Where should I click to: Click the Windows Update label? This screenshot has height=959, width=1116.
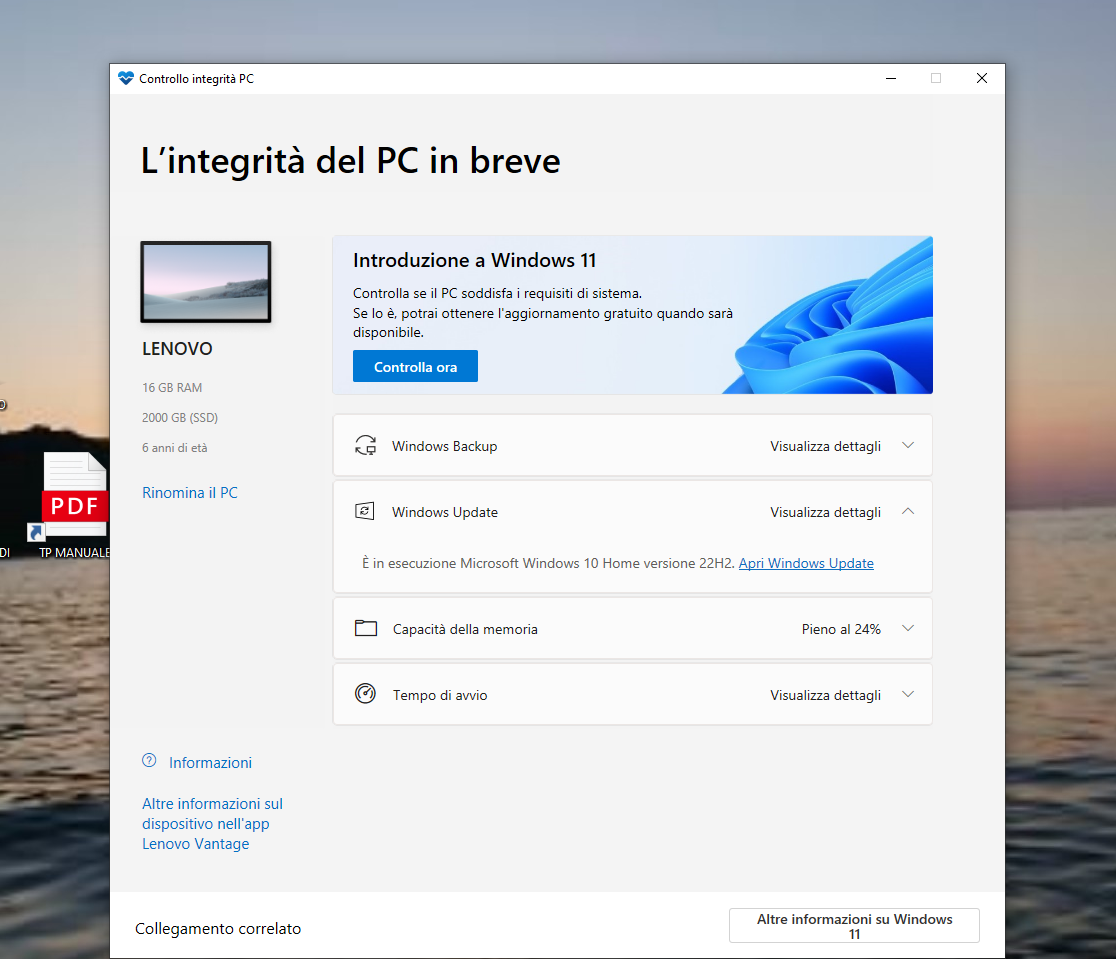coord(445,513)
